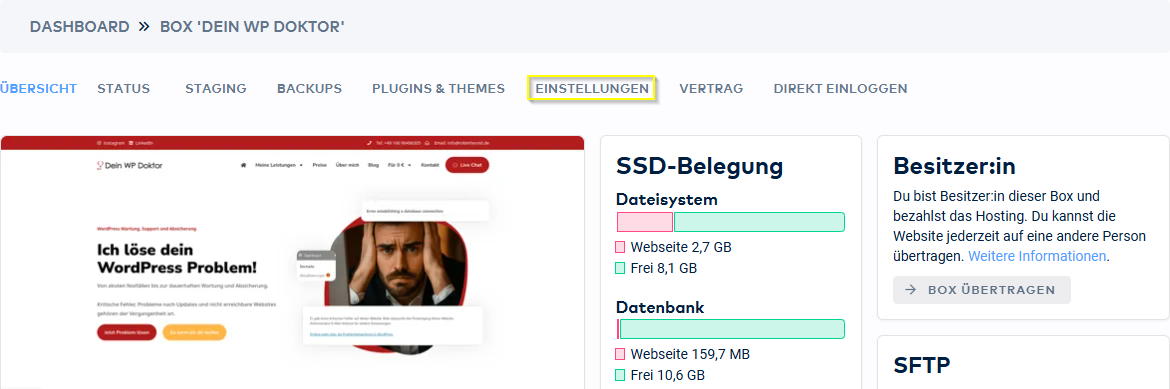This screenshot has height=389, width=1170.
Task: Click the Box übertragen button
Action: (x=982, y=290)
